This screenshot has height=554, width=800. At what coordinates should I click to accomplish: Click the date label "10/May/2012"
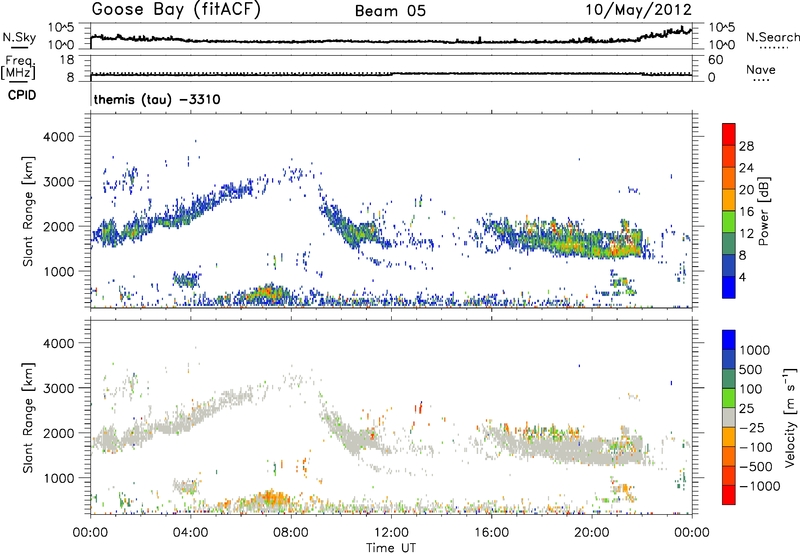(638, 10)
